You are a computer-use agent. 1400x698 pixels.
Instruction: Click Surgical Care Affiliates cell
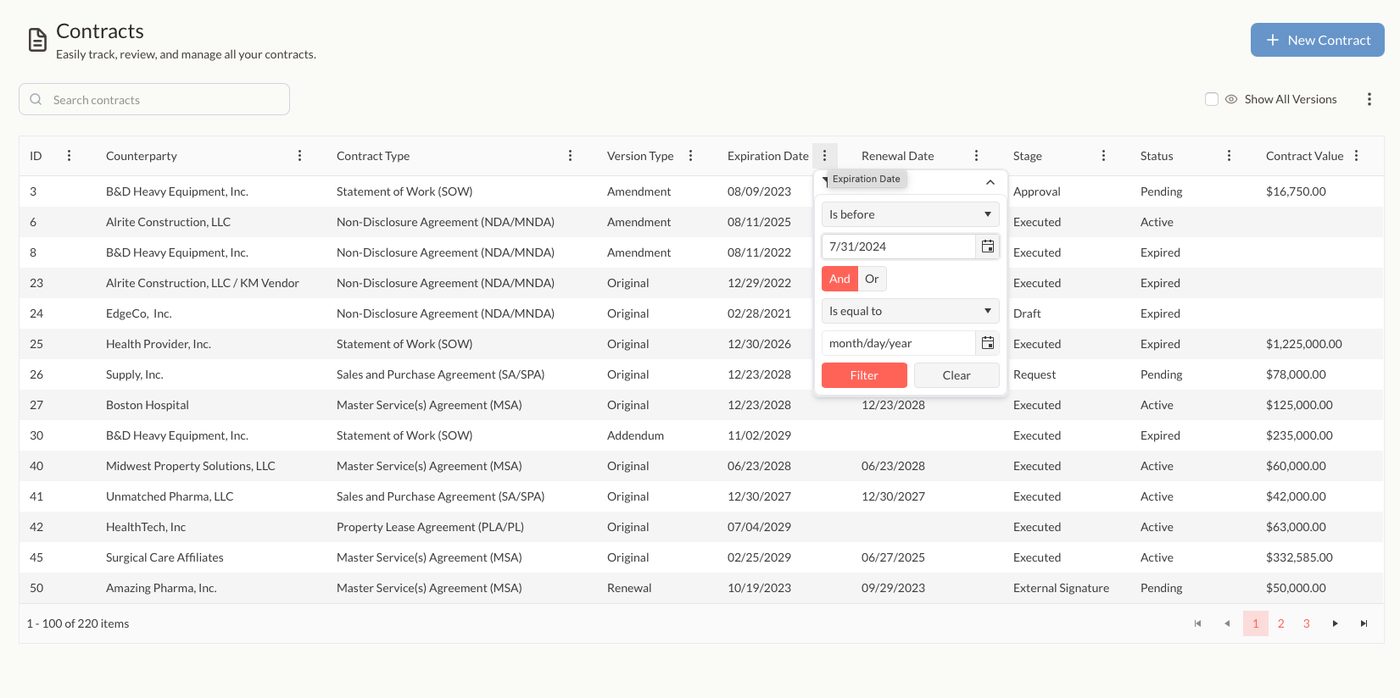[x=164, y=557]
